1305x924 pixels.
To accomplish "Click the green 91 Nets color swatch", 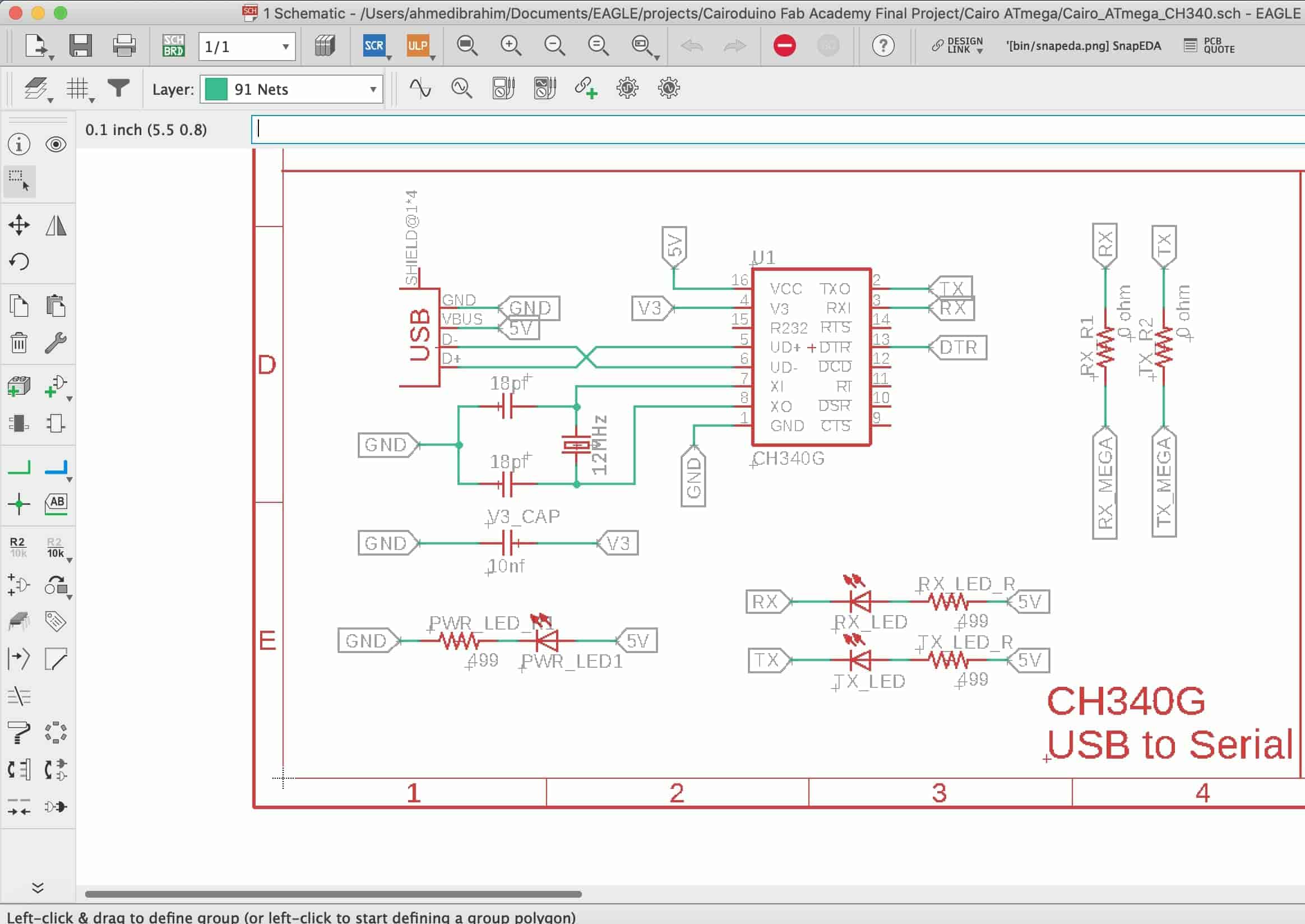I will 216,89.
